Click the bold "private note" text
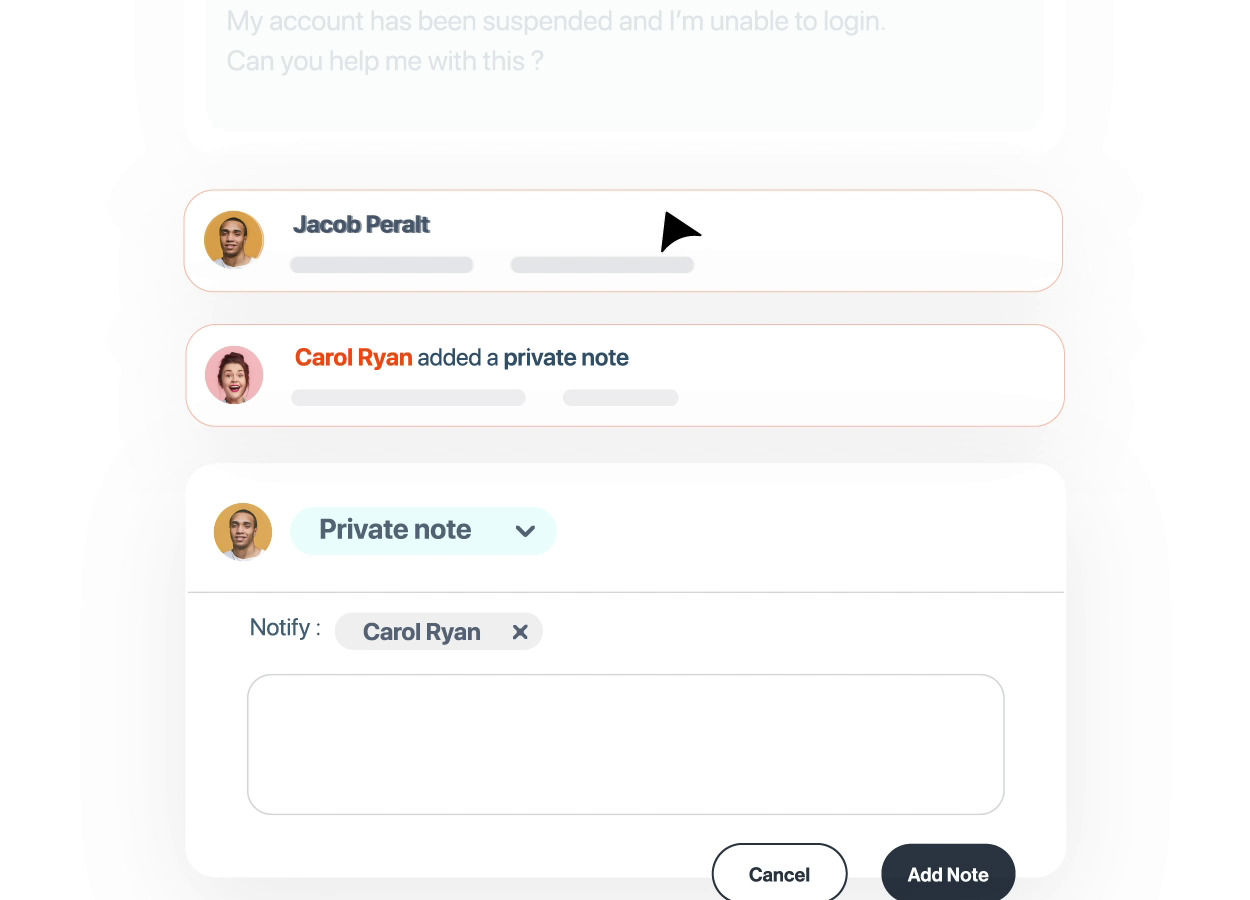1250x900 pixels. click(566, 358)
